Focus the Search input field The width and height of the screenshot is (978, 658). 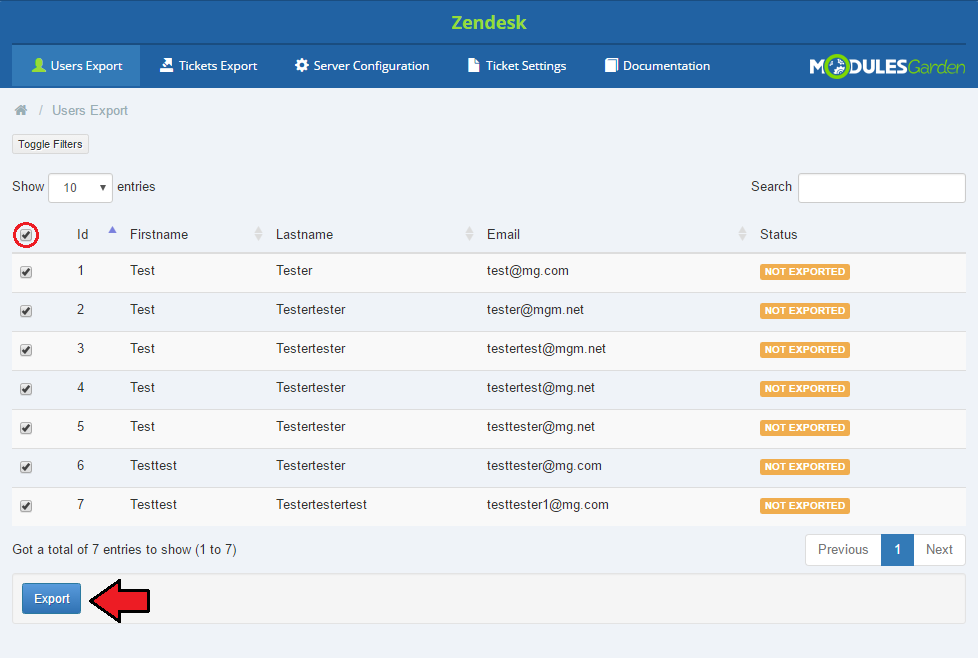(882, 188)
